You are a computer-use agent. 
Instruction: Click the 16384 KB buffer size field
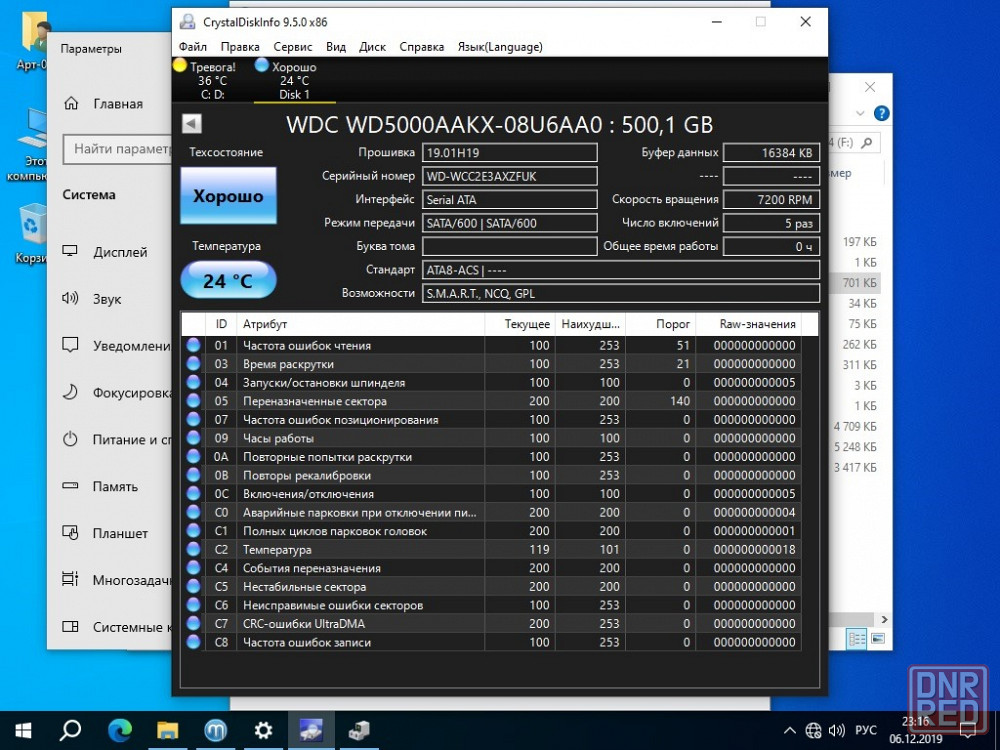(x=771, y=152)
